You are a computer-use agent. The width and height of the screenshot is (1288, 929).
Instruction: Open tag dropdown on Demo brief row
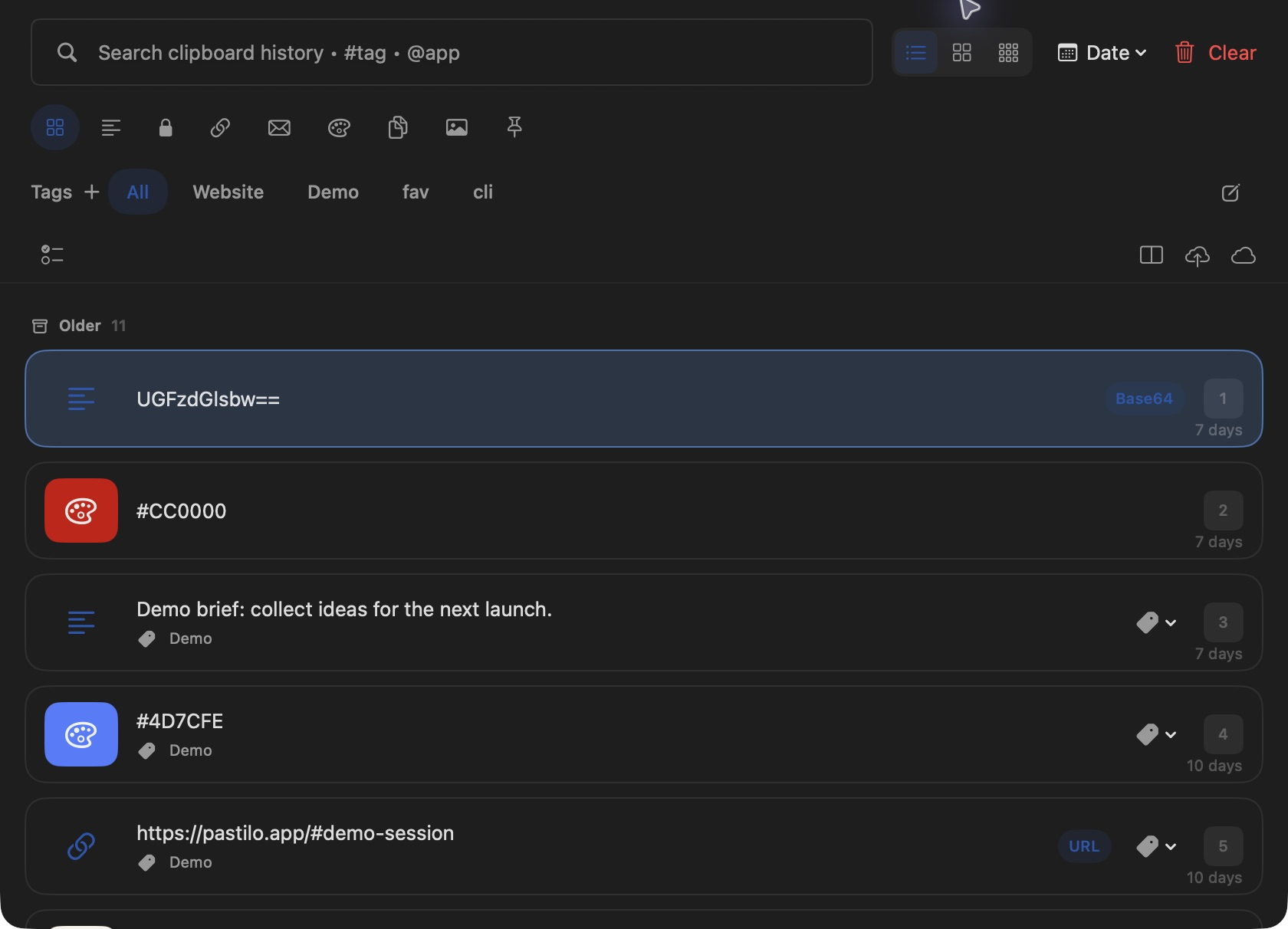coord(1157,622)
